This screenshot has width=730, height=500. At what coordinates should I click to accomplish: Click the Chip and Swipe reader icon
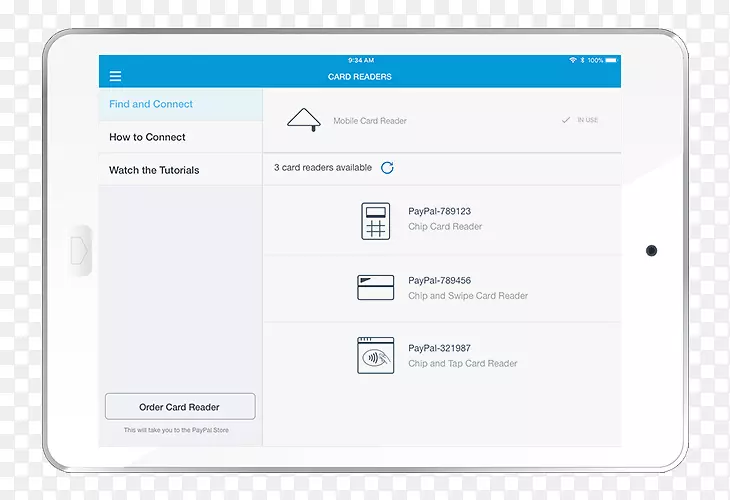tap(375, 288)
